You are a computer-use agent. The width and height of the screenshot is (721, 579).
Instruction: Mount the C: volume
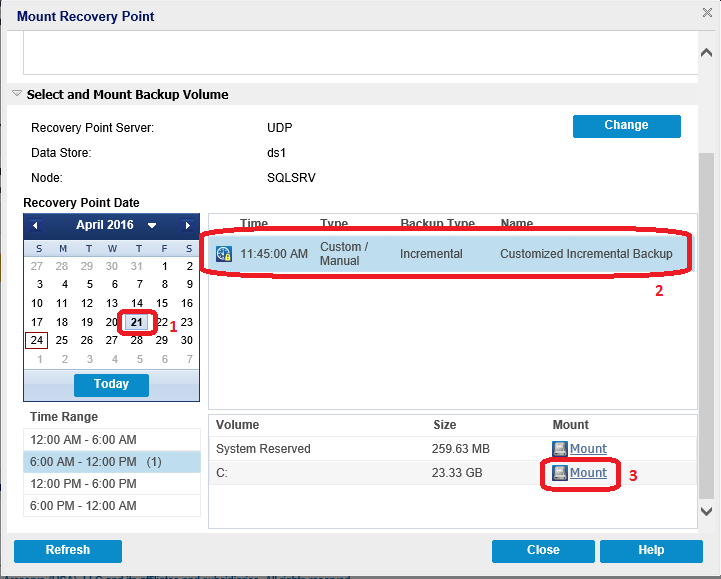point(588,473)
